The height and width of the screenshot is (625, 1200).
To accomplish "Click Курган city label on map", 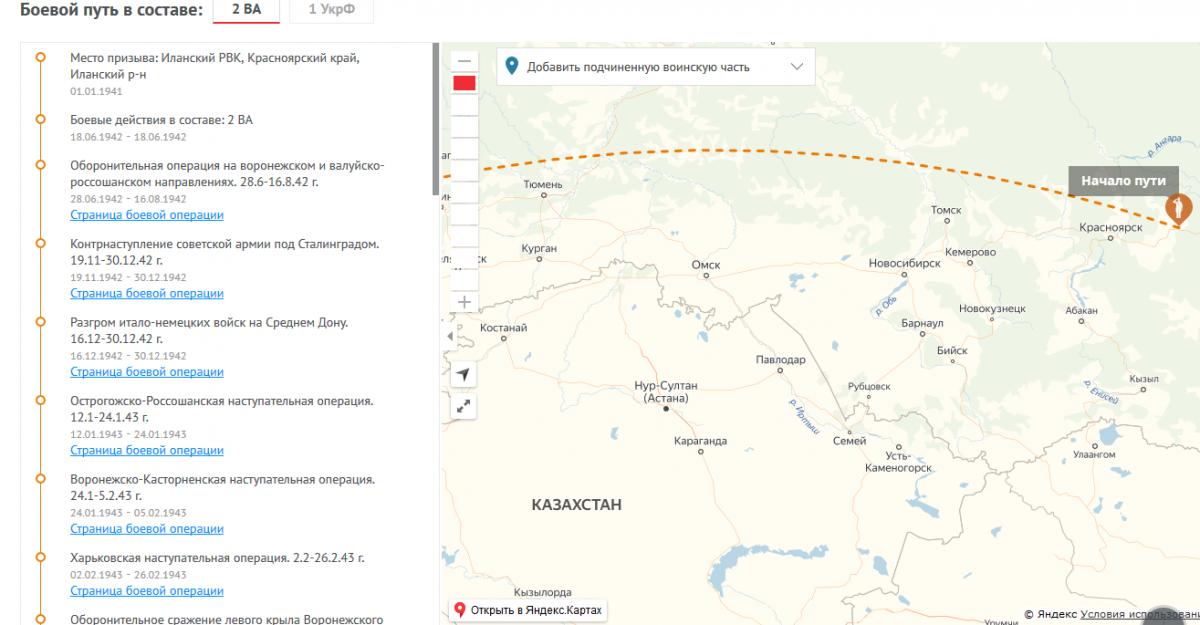I will (538, 247).
